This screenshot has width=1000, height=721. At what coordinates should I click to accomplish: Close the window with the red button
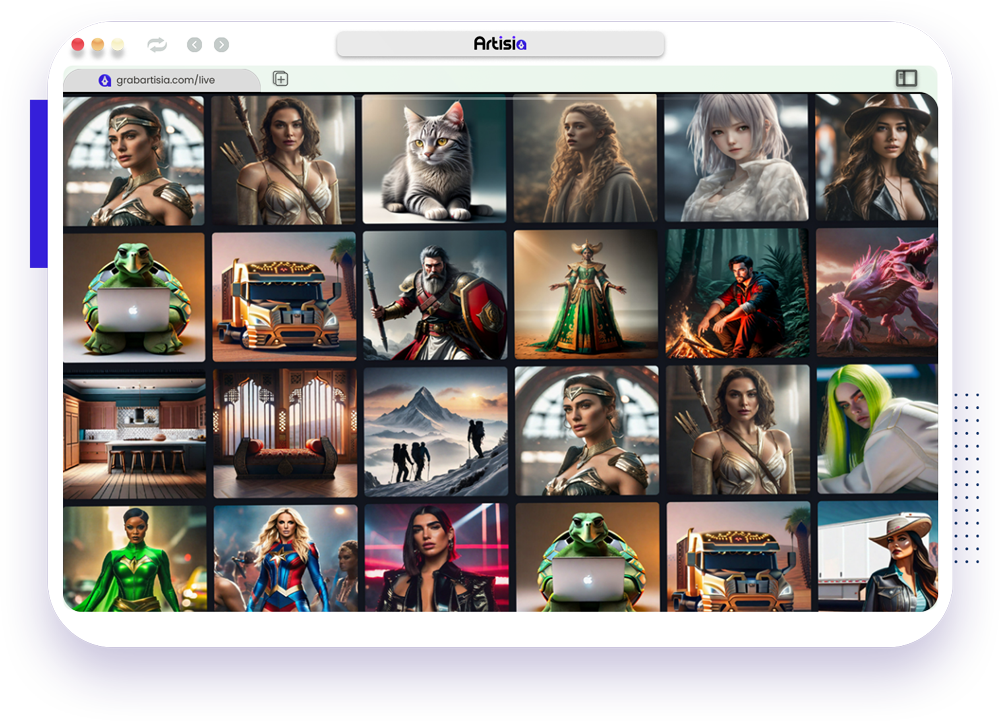click(78, 45)
